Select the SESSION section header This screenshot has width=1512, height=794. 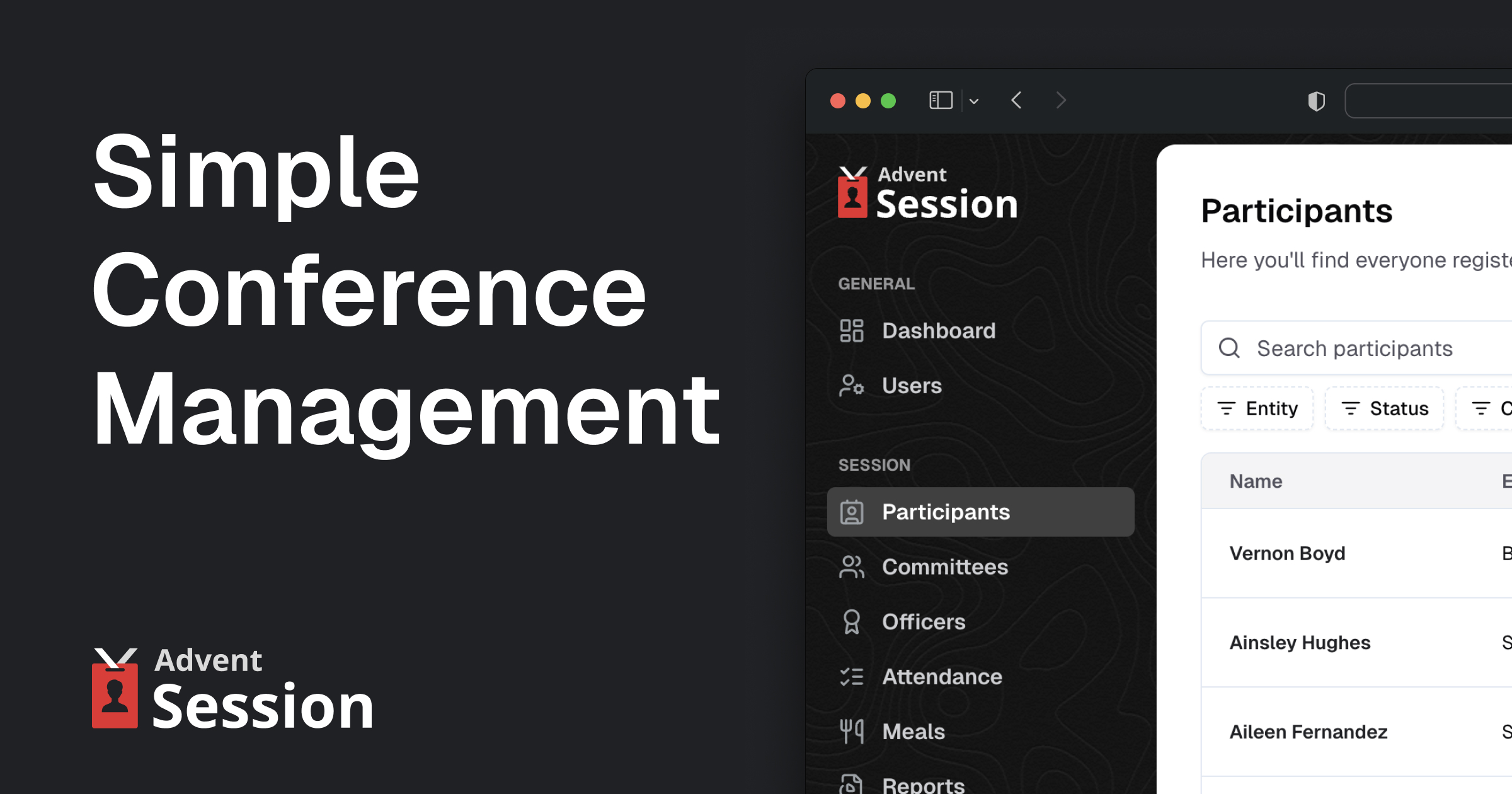[x=874, y=464]
